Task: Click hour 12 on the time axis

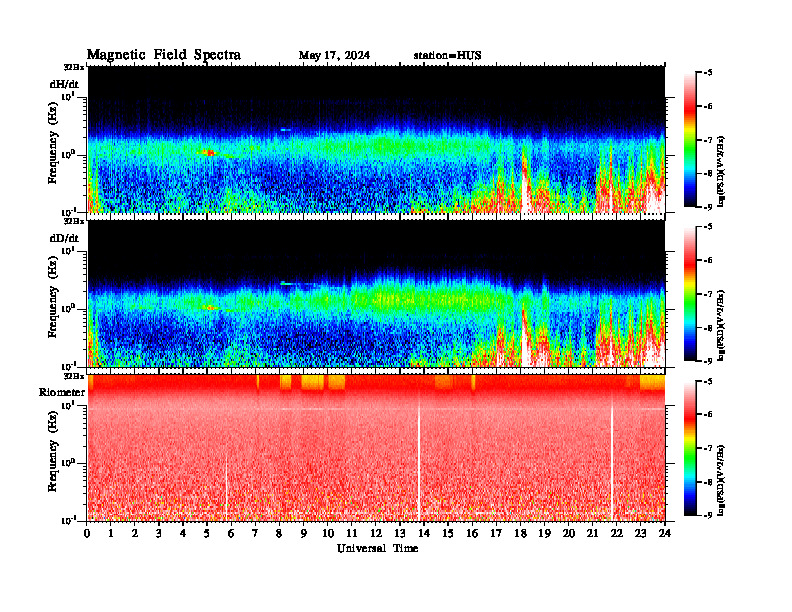Action: [376, 534]
